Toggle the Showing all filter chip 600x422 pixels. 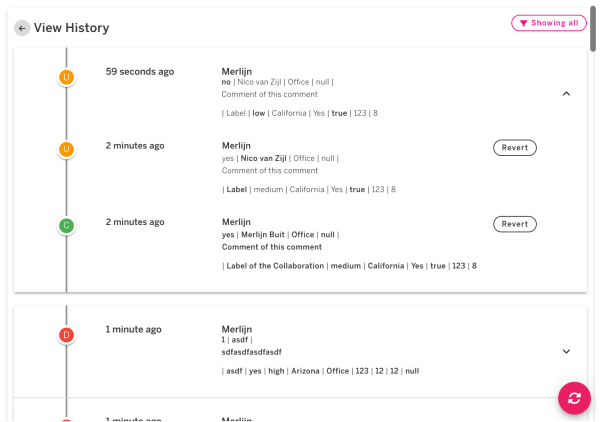[549, 23]
